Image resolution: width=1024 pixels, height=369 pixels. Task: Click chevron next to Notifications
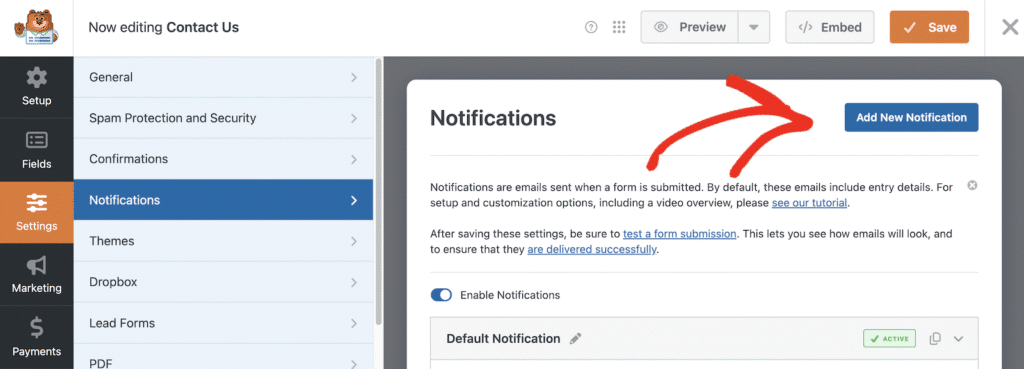pyautogui.click(x=354, y=201)
